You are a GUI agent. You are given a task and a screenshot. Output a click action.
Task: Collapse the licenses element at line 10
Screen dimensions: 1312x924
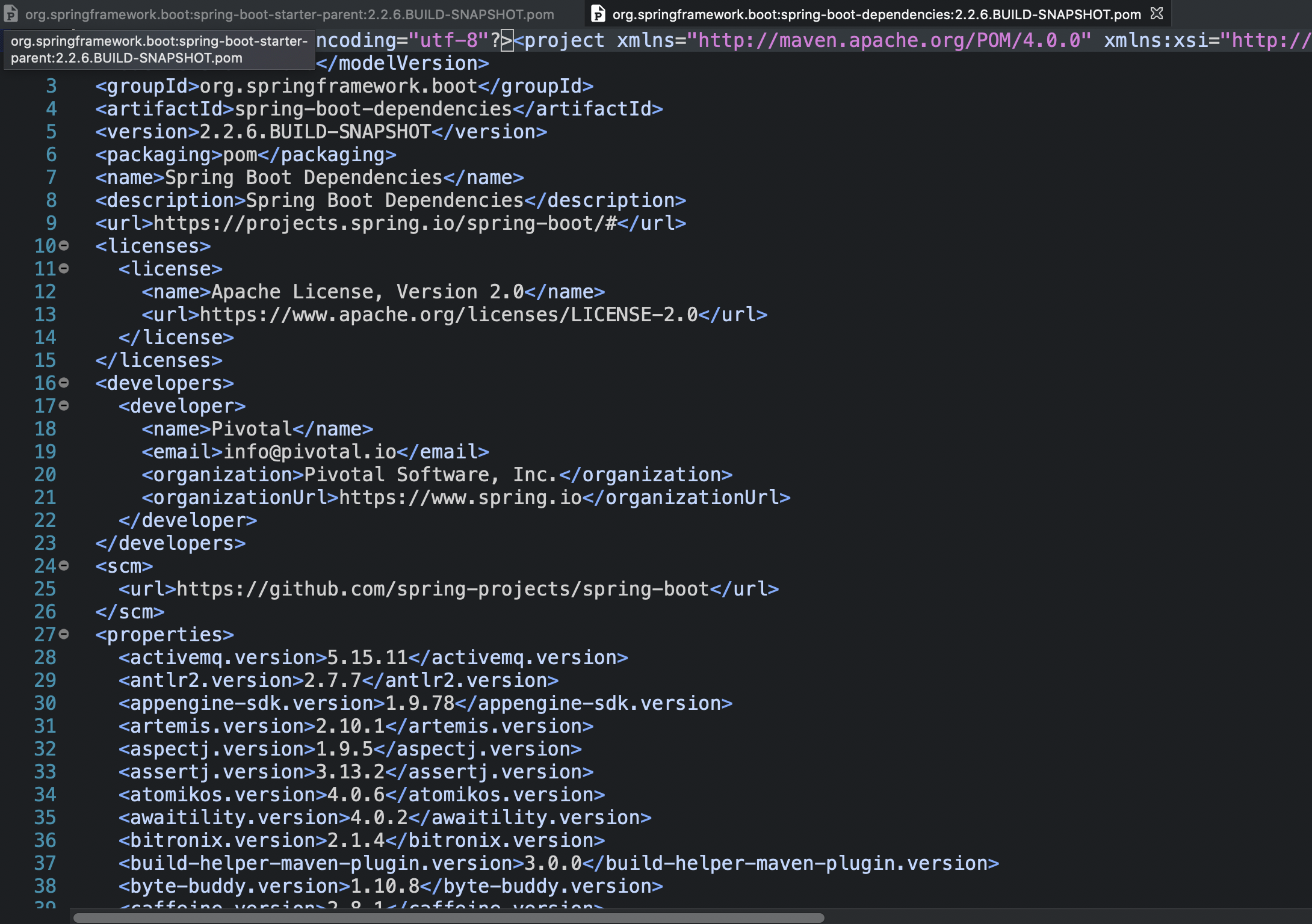pos(64,245)
